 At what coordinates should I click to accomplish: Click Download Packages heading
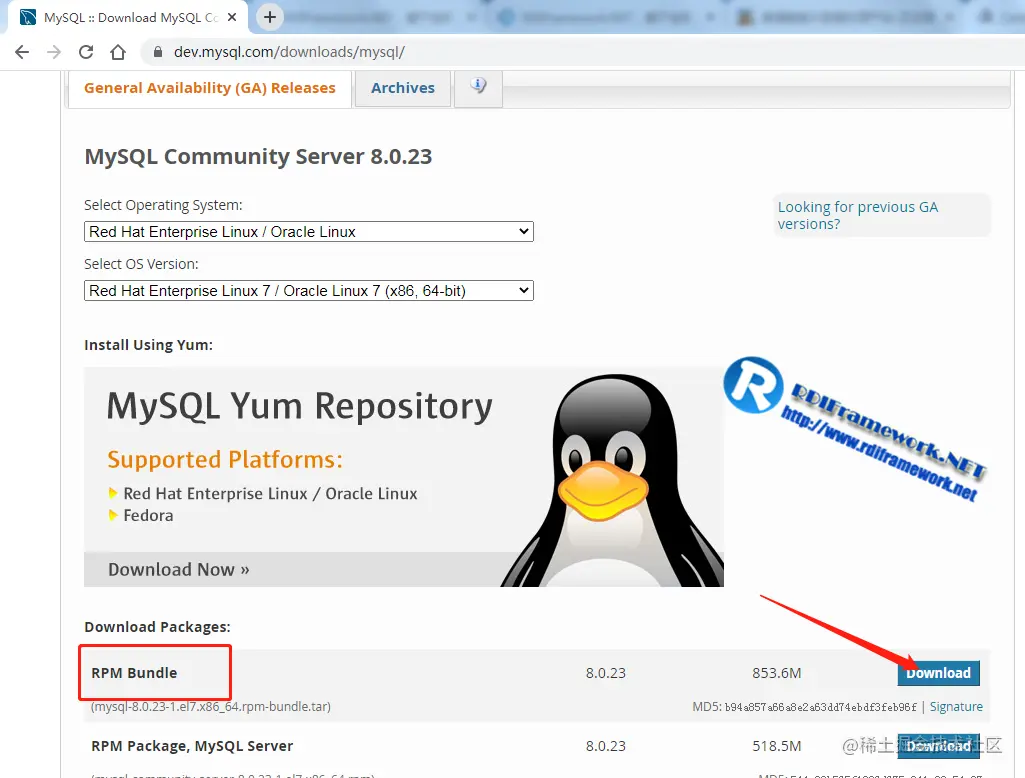point(158,627)
